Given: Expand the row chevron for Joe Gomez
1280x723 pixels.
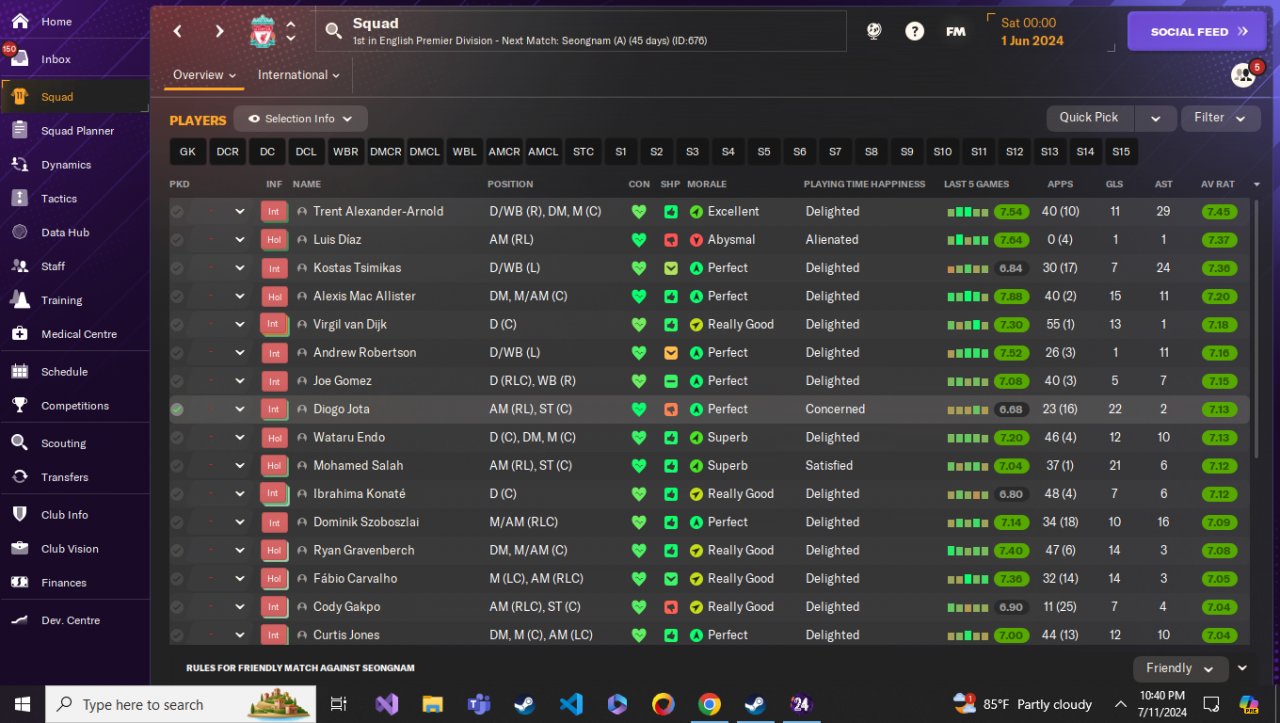Looking at the screenshot, I should [240, 381].
